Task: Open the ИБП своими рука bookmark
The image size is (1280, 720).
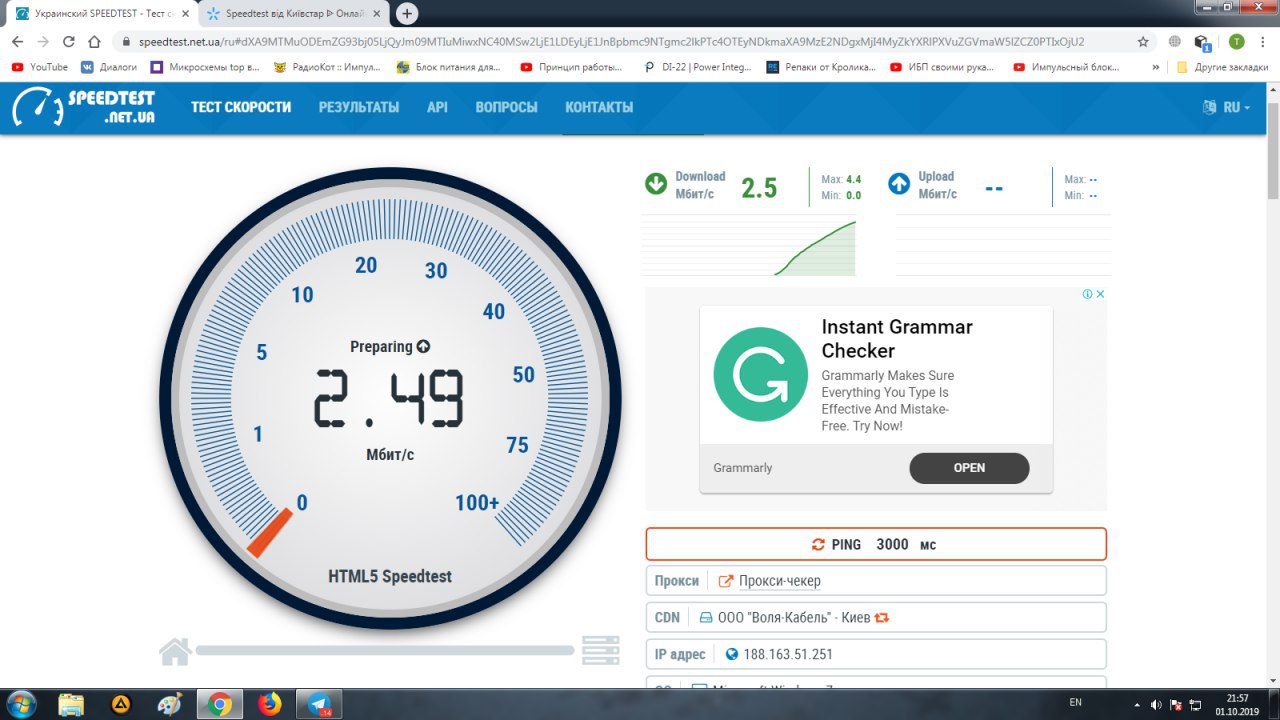Action: 943,67
